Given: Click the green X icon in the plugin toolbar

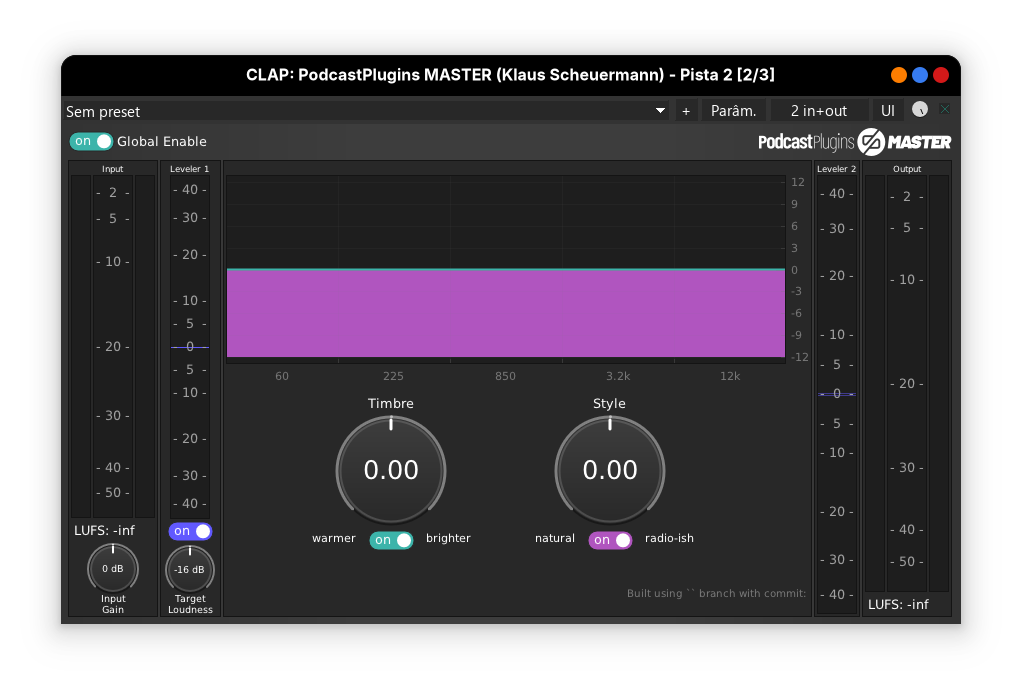Looking at the screenshot, I should click(944, 110).
